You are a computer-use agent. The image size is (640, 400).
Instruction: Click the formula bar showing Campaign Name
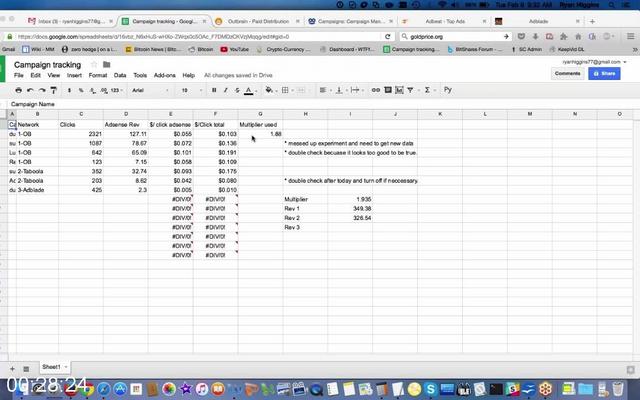click(320, 104)
